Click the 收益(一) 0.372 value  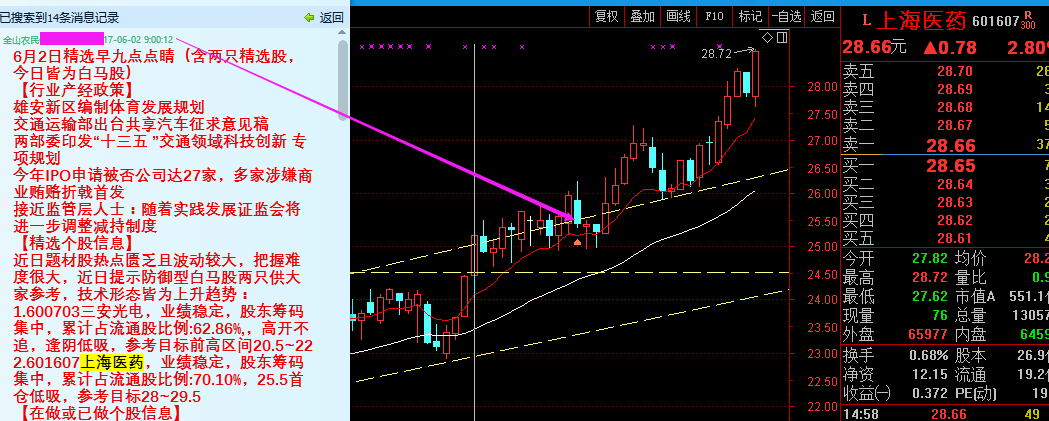928,392
